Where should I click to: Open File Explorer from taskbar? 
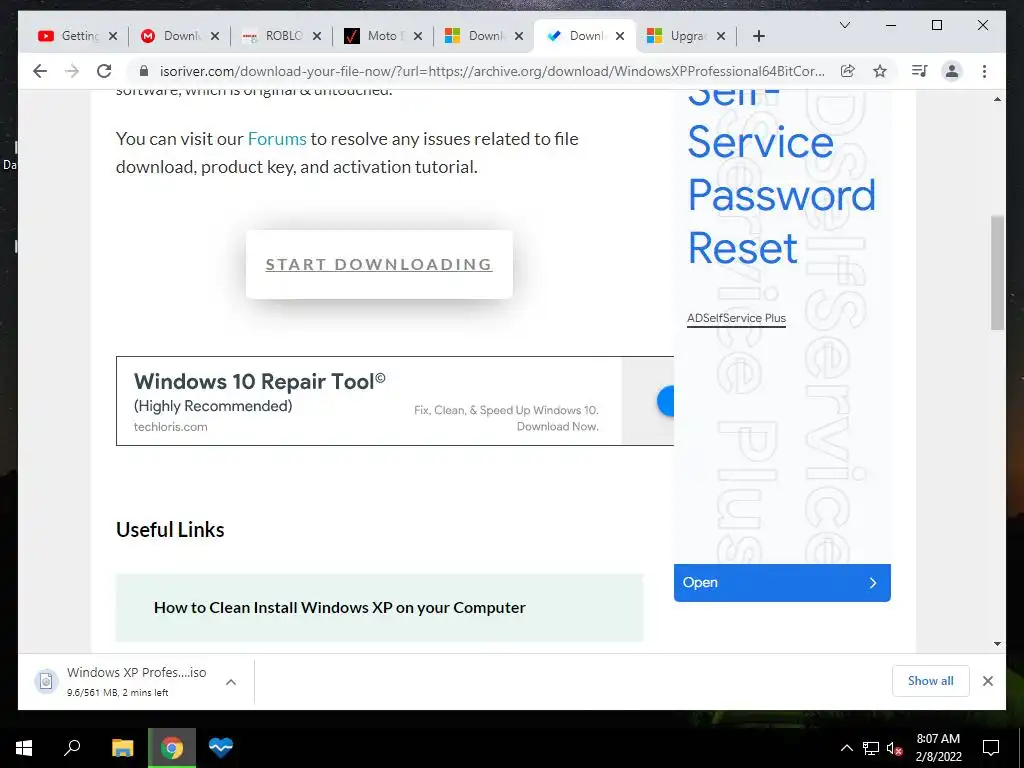click(x=122, y=748)
